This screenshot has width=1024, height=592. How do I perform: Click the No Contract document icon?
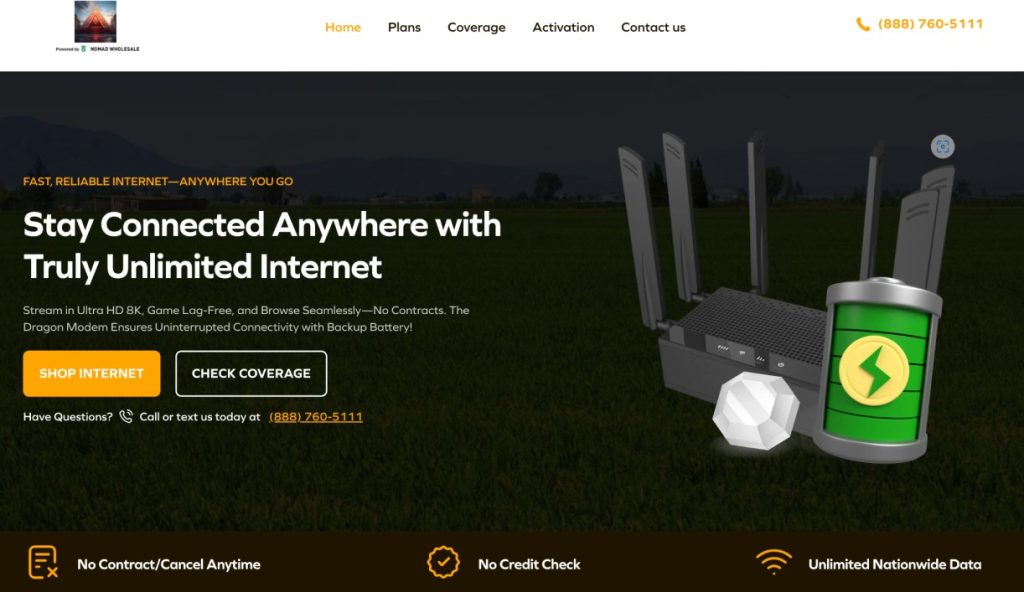click(x=43, y=562)
